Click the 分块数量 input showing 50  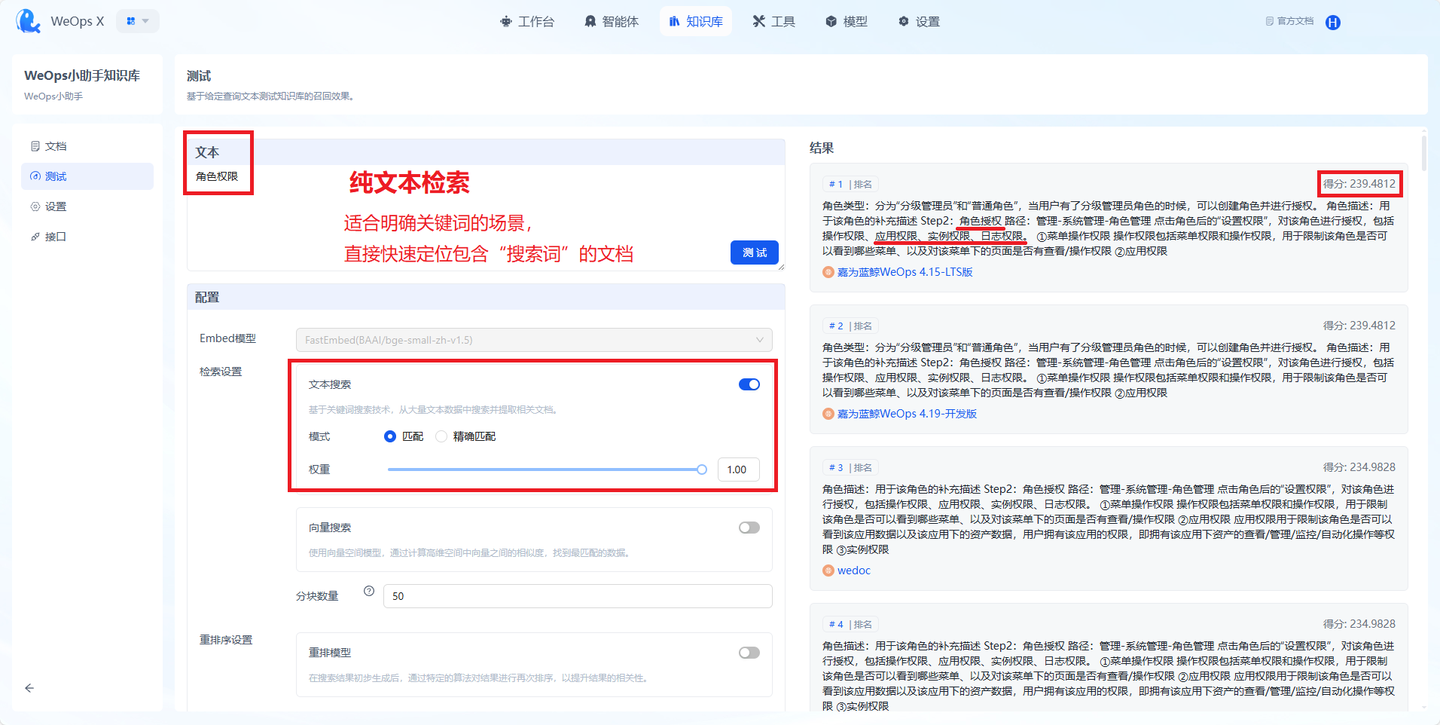[578, 596]
